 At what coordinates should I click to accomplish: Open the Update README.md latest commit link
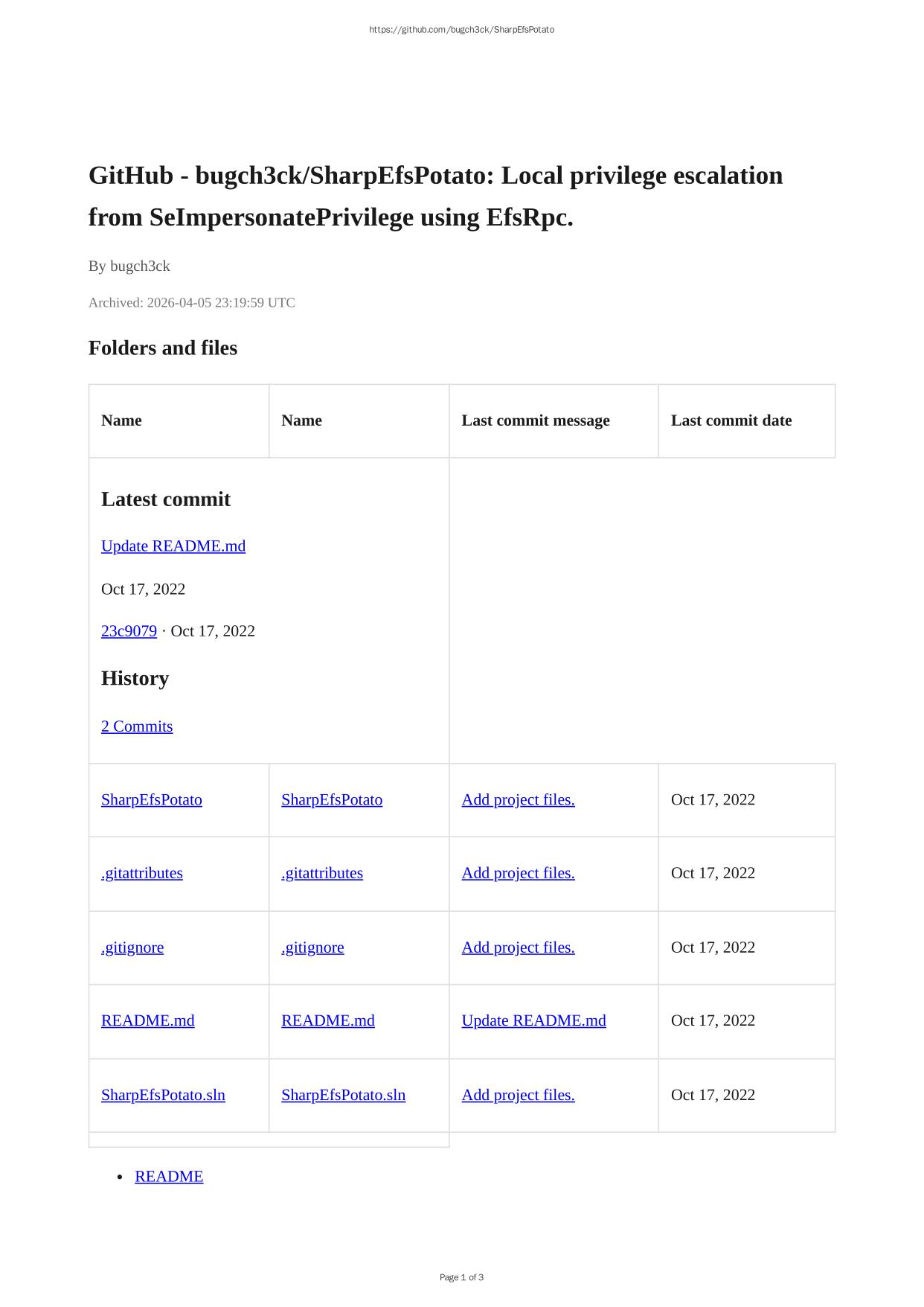pos(173,546)
